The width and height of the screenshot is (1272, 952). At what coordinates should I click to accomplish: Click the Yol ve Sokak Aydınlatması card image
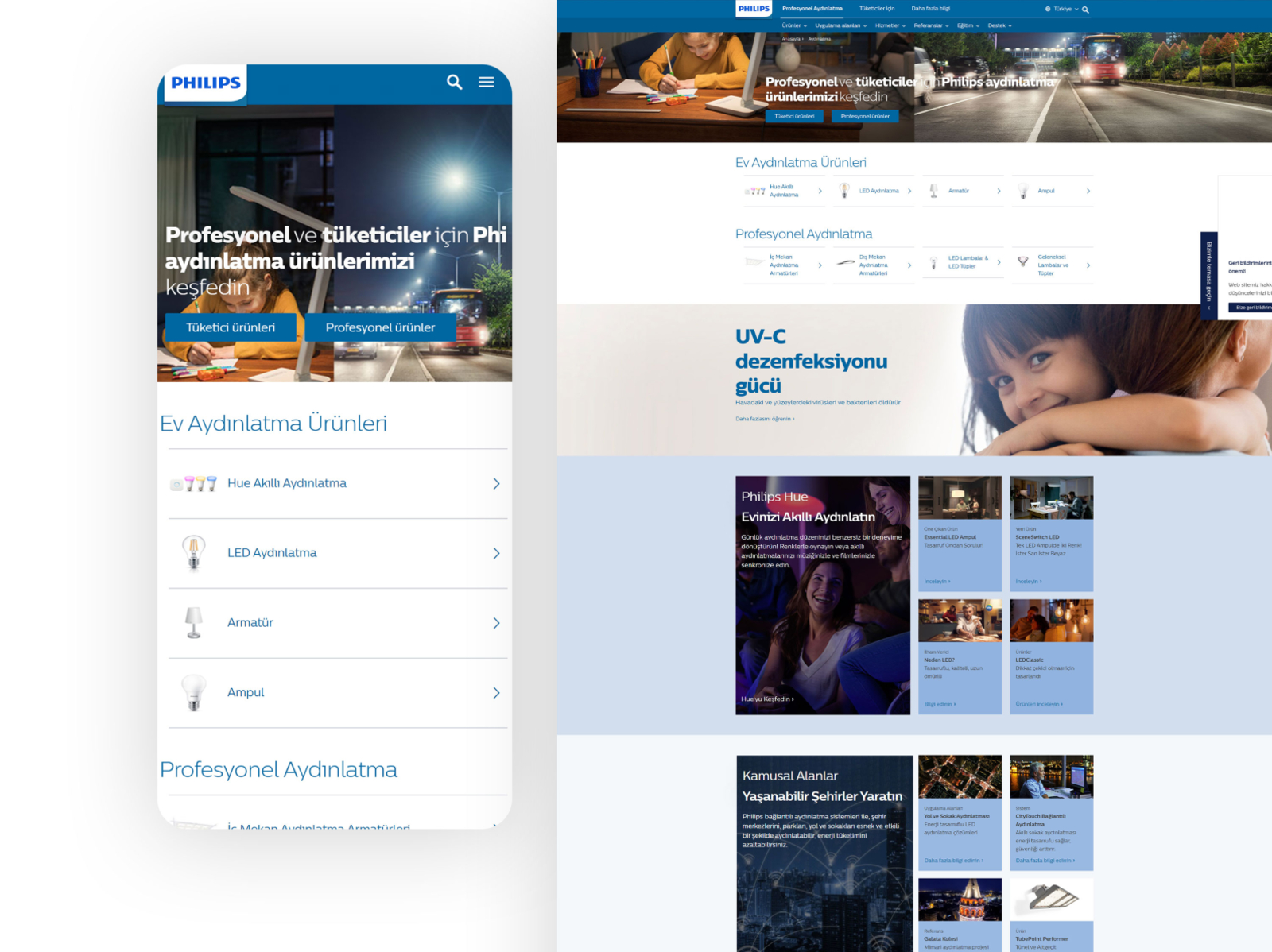click(960, 776)
